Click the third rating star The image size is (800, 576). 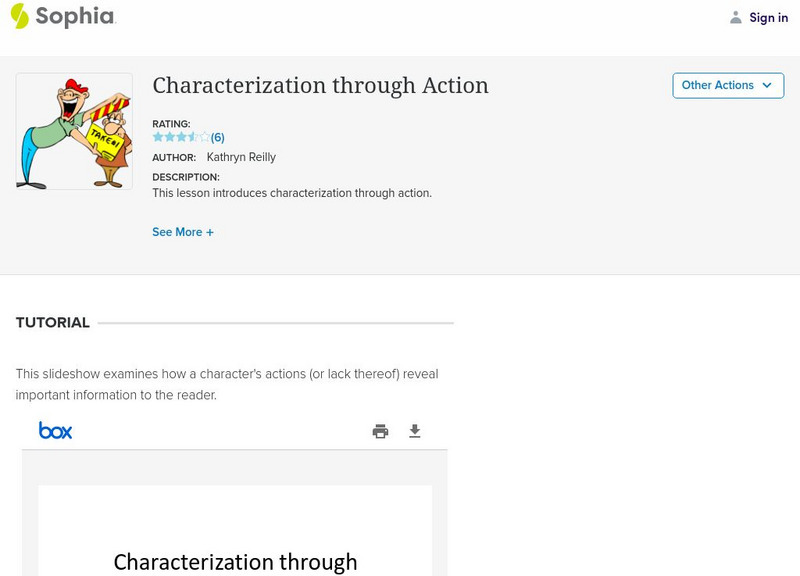click(x=181, y=137)
